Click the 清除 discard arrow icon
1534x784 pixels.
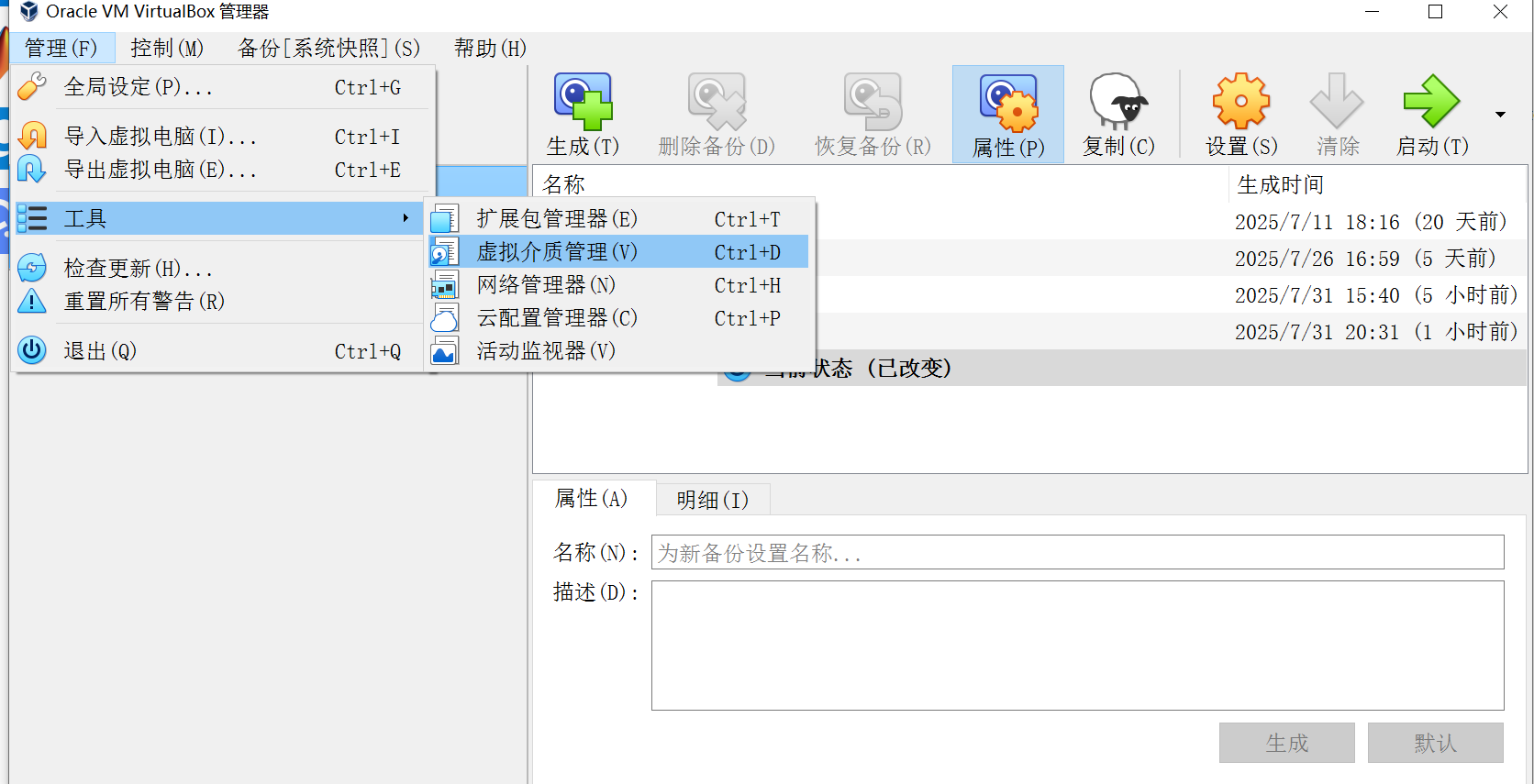(1337, 101)
